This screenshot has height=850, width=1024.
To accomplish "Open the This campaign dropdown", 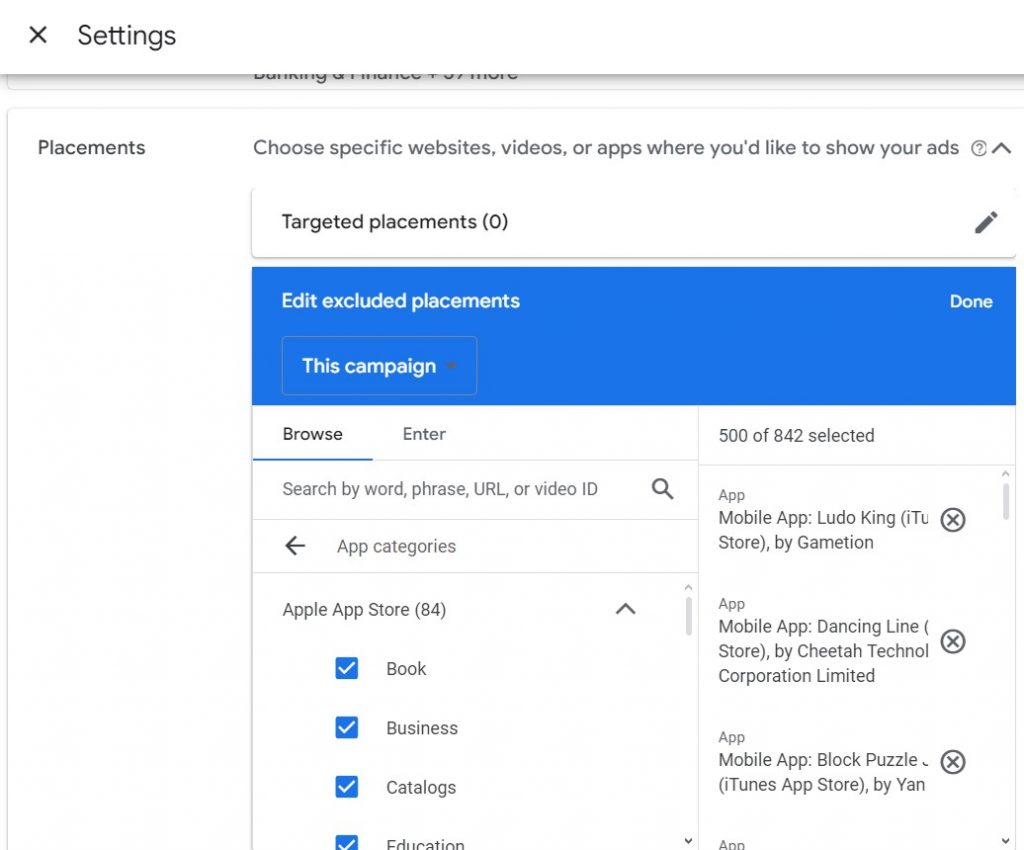I will pyautogui.click(x=379, y=366).
